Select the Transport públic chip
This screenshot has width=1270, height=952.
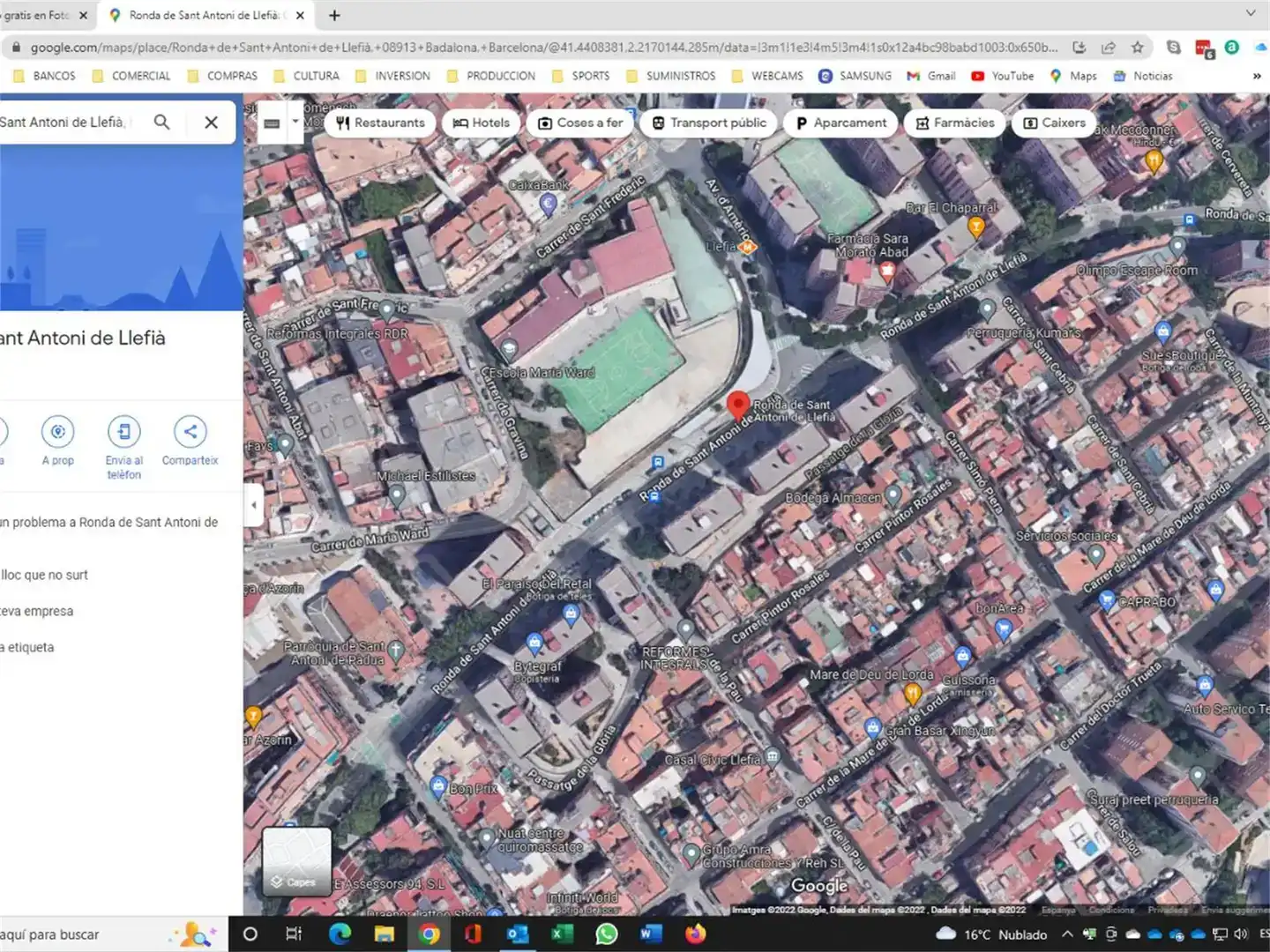click(x=709, y=123)
